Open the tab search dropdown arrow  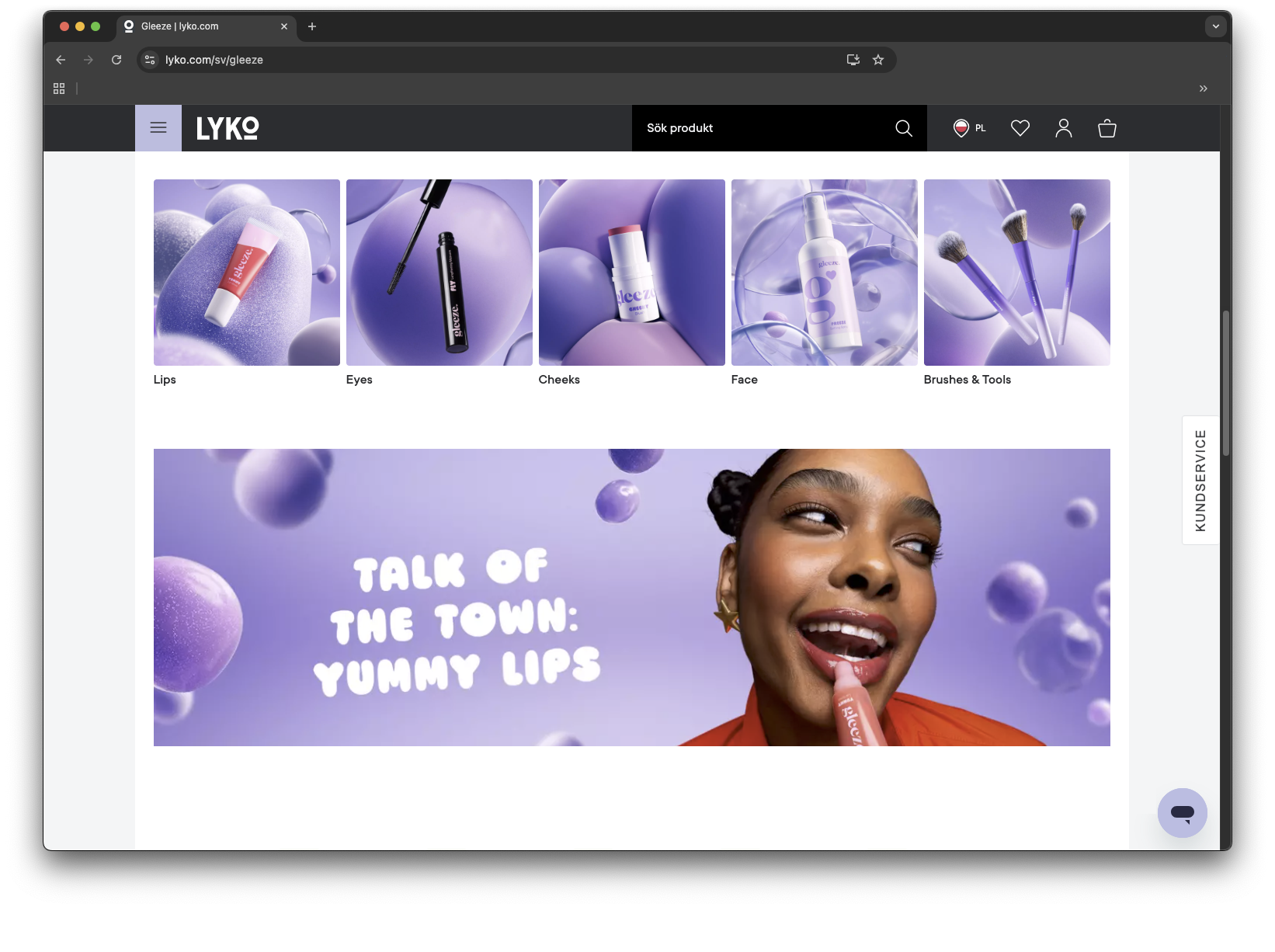coord(1216,26)
